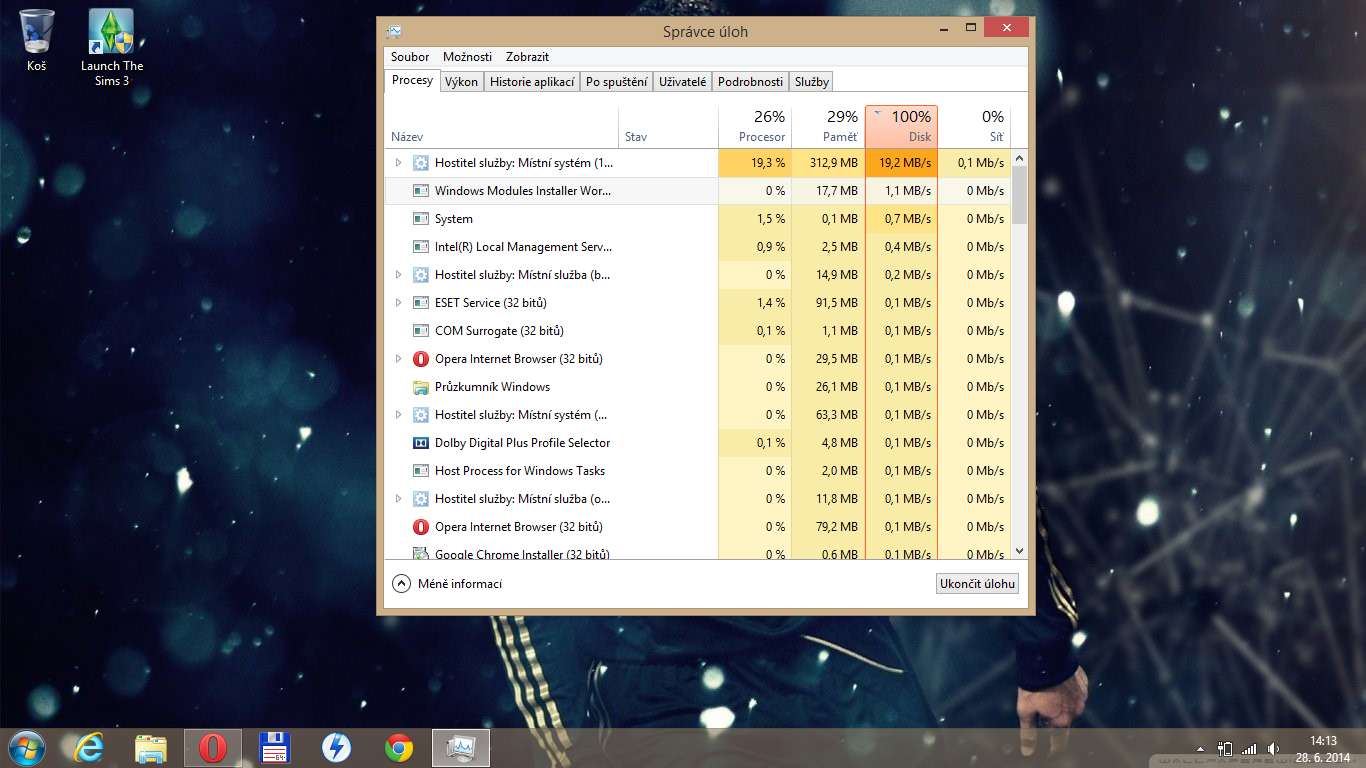
Task: Expand Hostitel služby: Místní služba (o... row
Action: click(x=398, y=499)
